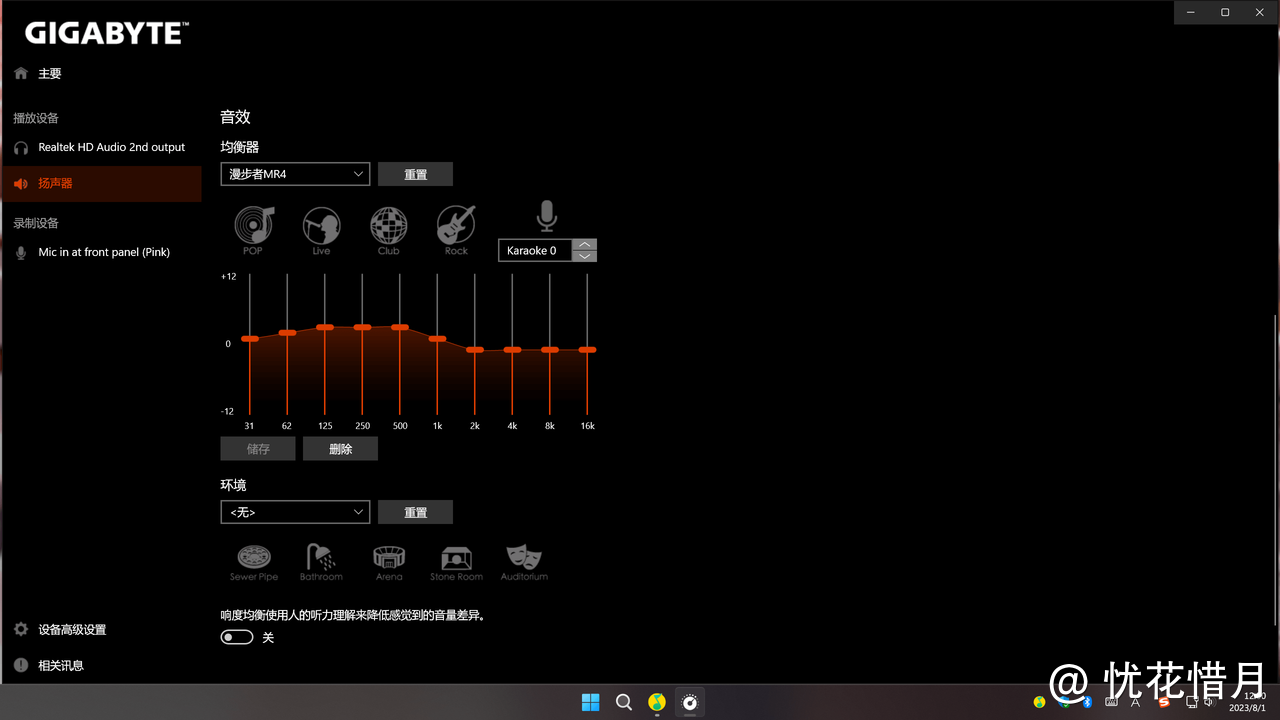Toggle the loudness equalization switch
This screenshot has height=720, width=1280.
point(237,637)
